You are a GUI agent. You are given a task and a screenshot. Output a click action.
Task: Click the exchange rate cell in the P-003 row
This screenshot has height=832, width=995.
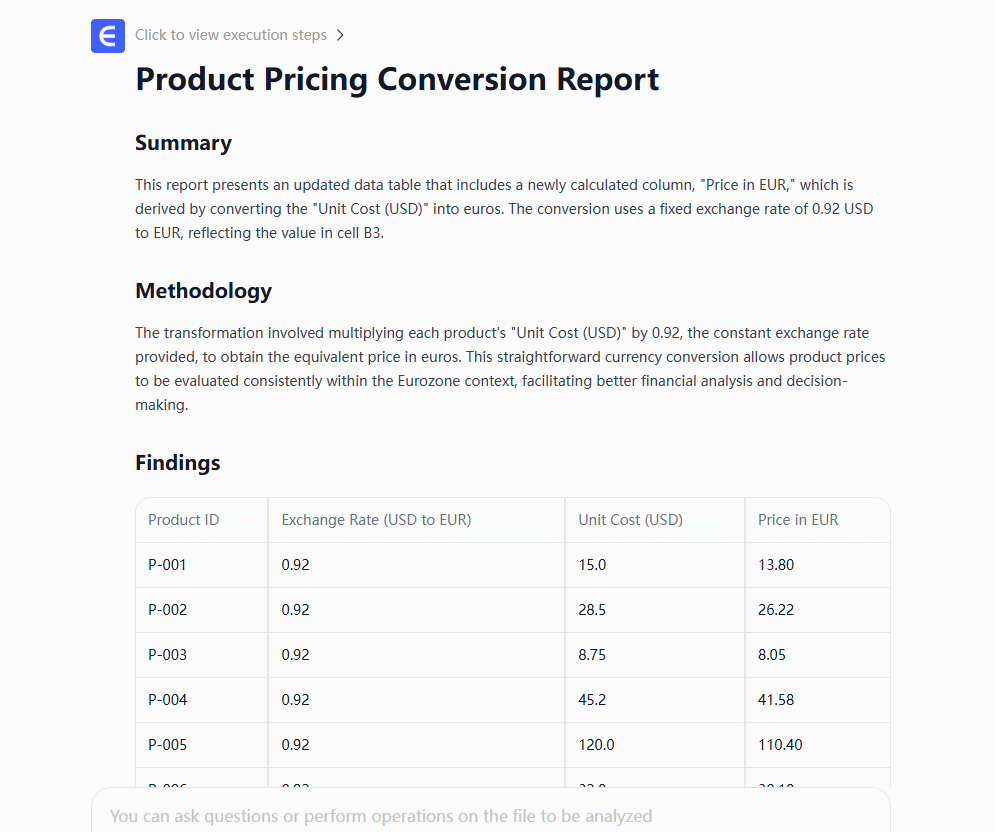pos(295,655)
